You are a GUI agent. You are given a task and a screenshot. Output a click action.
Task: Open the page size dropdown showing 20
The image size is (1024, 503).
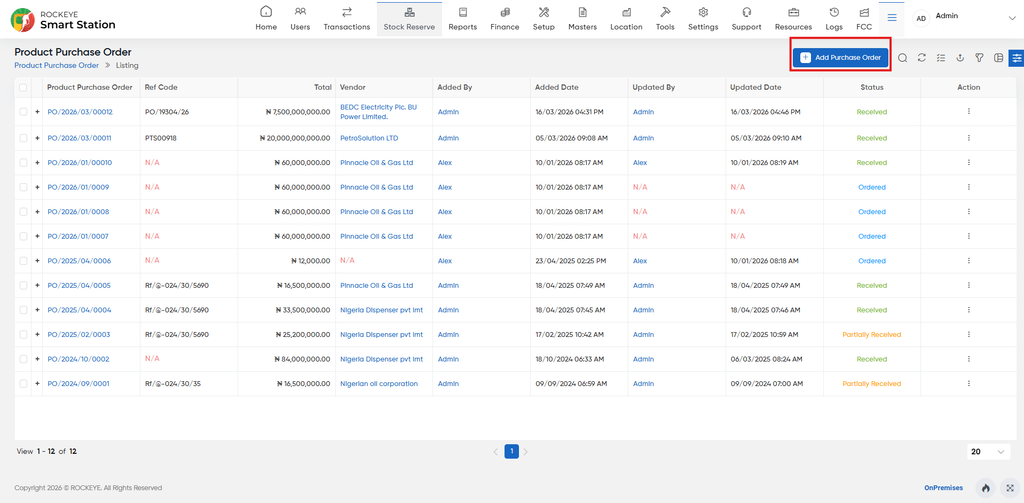point(988,451)
